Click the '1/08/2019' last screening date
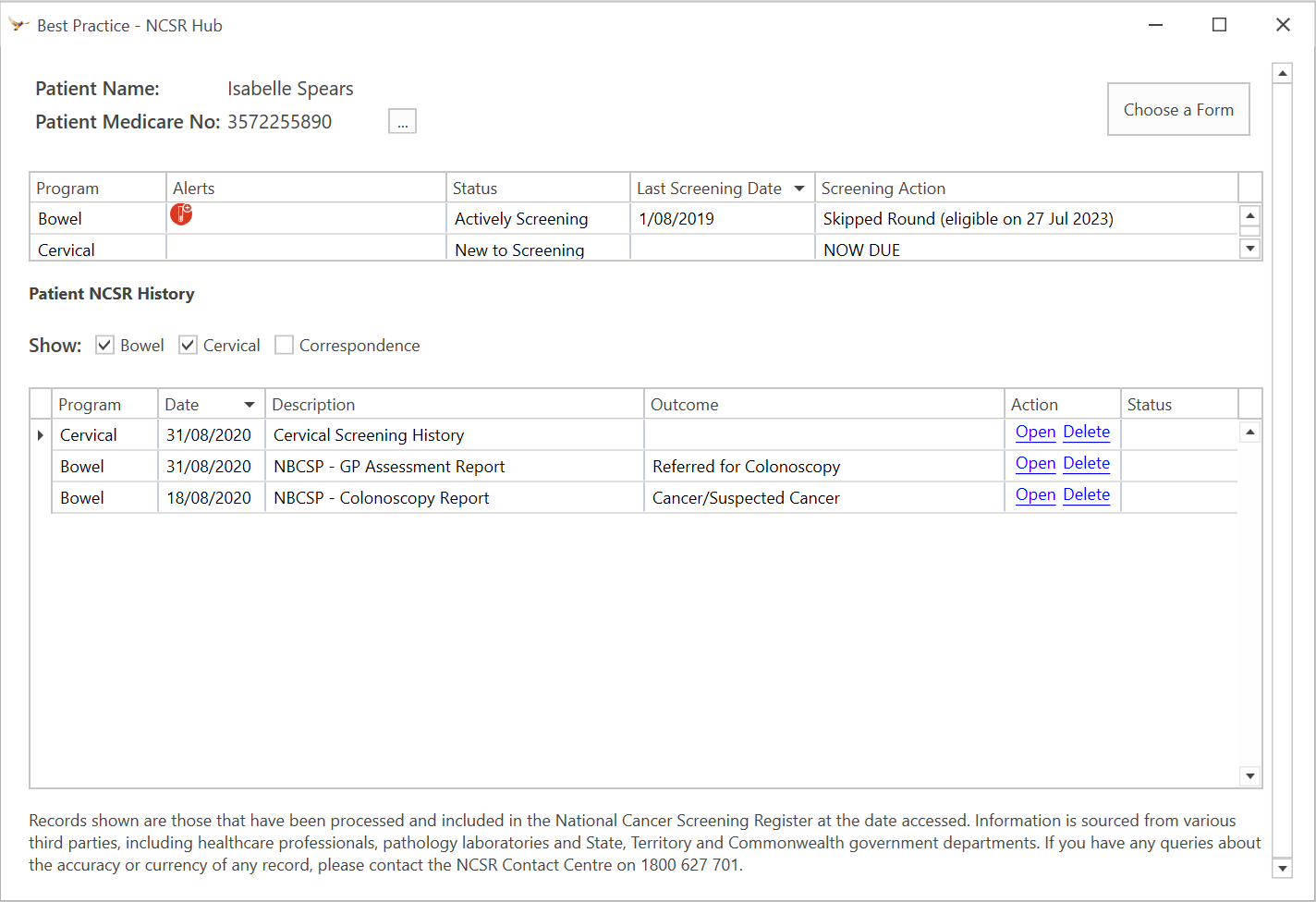Screen dimensions: 1316x902 coord(723,219)
